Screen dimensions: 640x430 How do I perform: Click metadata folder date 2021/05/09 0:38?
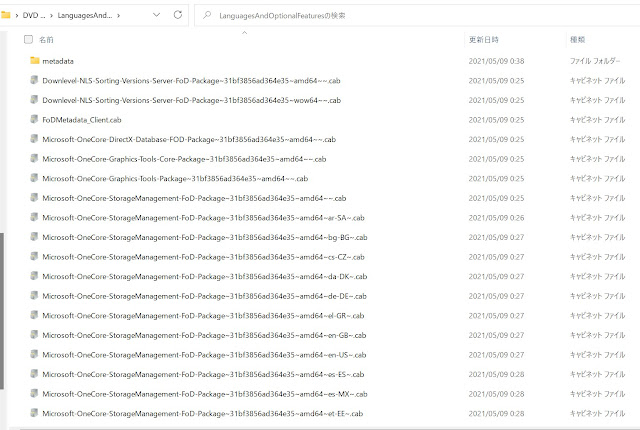[x=496, y=61]
